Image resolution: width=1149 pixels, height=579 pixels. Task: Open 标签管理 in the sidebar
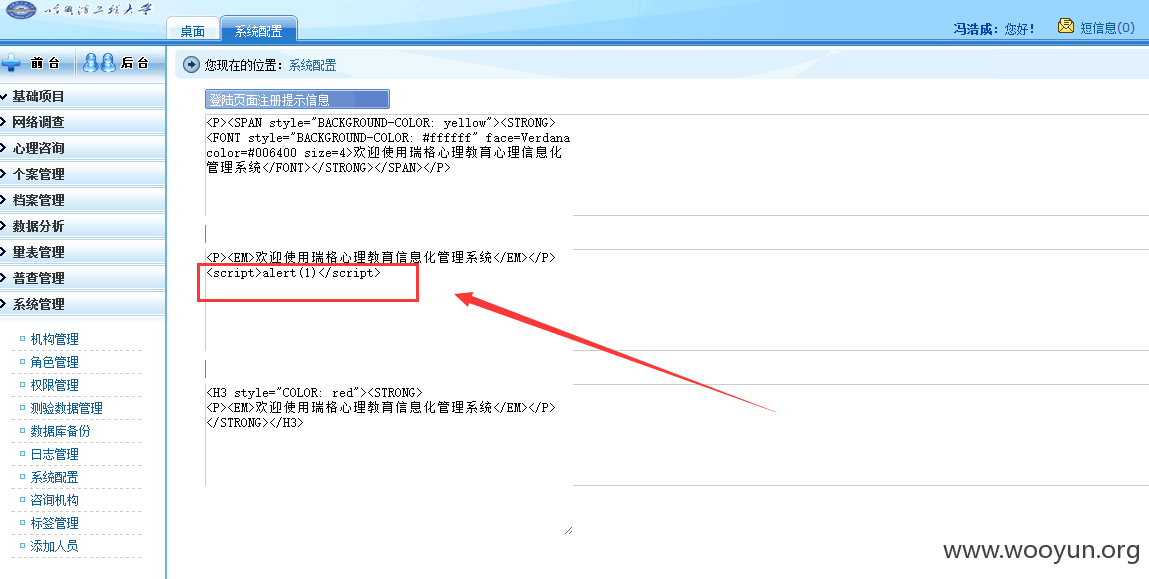pyautogui.click(x=54, y=523)
